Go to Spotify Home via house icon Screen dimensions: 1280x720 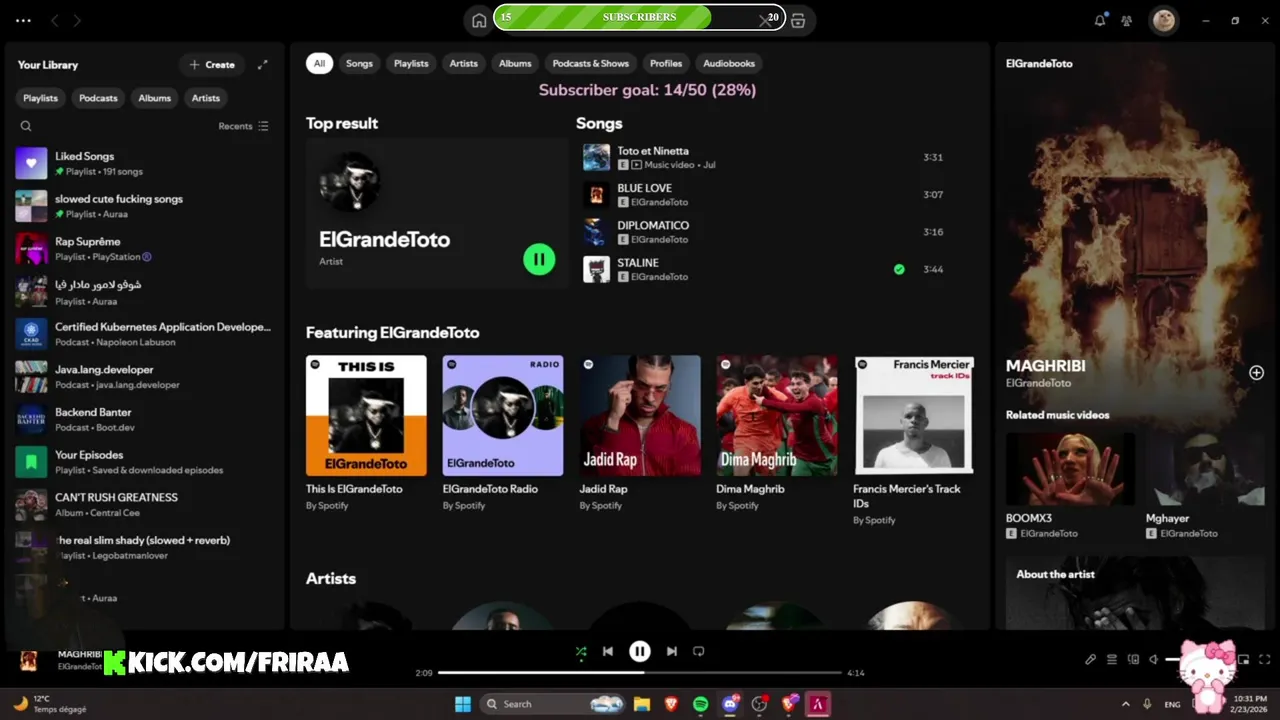479,20
